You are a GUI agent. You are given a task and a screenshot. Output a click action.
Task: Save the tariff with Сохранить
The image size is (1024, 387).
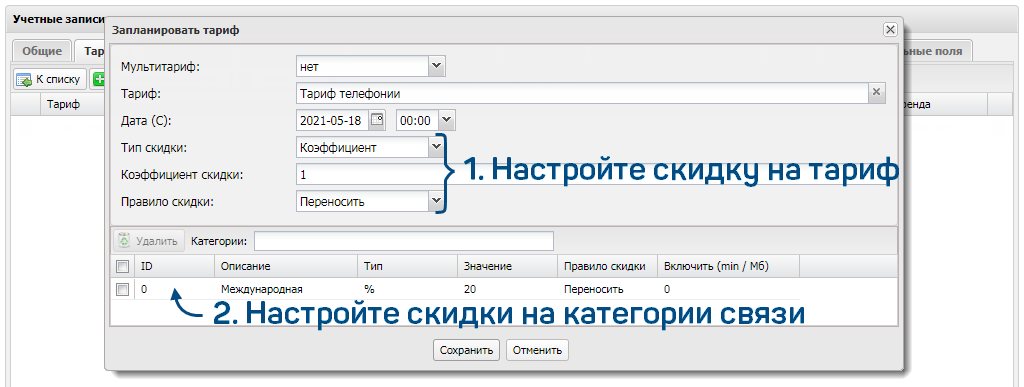click(x=466, y=350)
